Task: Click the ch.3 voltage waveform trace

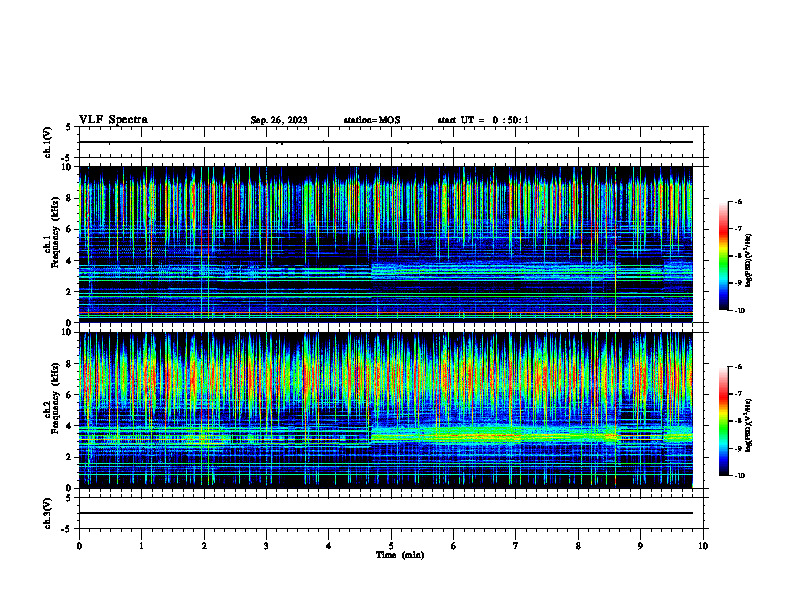Action: coord(386,513)
